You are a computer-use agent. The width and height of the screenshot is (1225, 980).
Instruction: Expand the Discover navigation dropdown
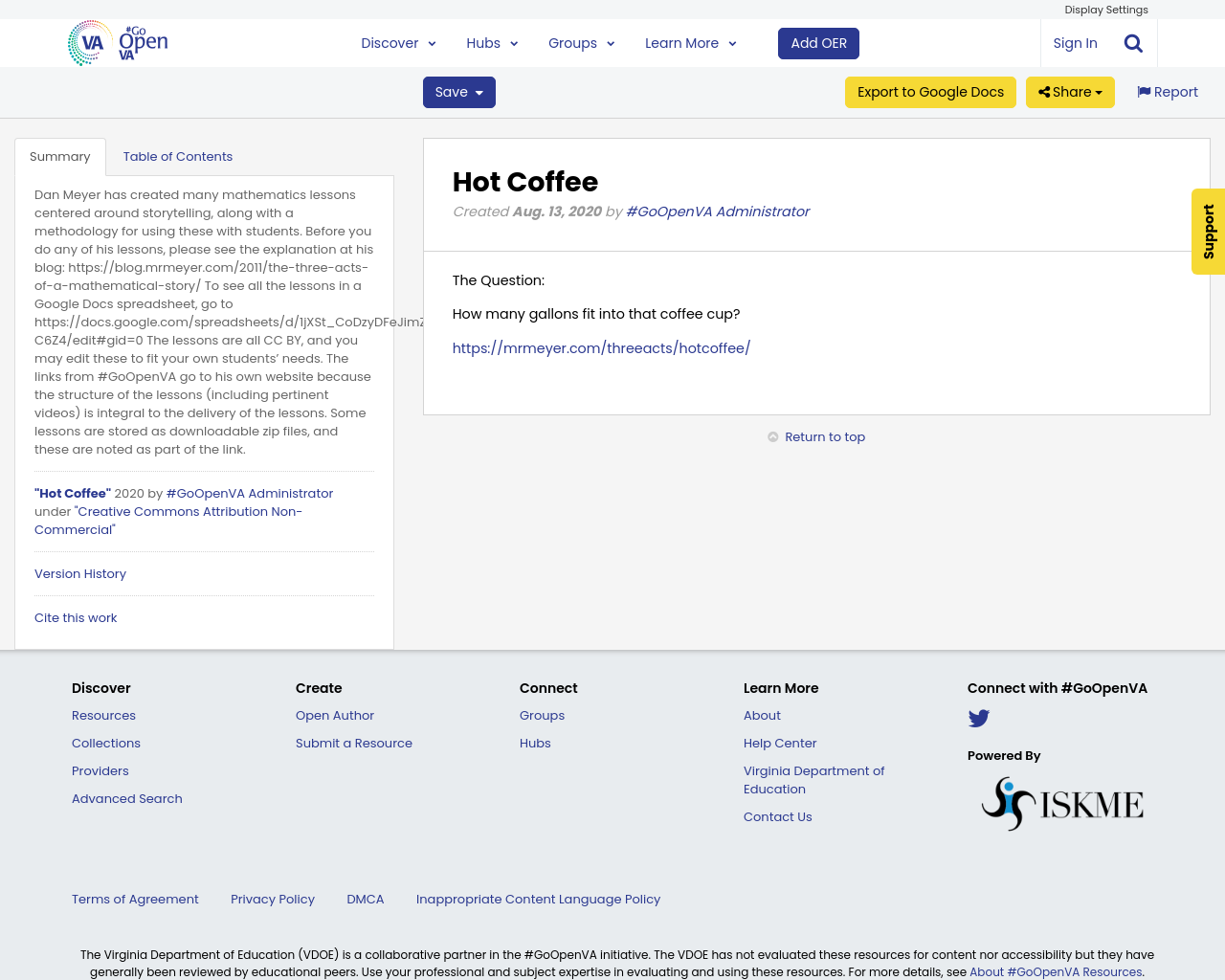(398, 42)
